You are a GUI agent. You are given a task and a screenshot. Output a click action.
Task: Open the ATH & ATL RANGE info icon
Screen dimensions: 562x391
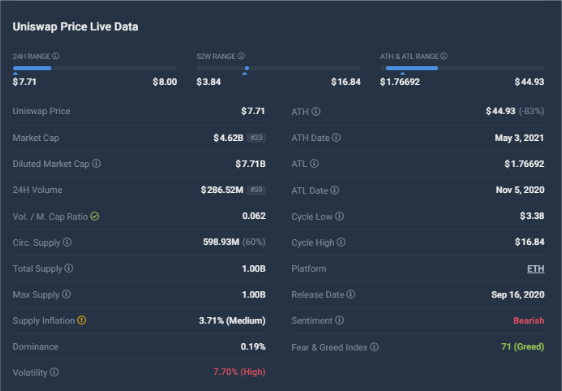444,56
